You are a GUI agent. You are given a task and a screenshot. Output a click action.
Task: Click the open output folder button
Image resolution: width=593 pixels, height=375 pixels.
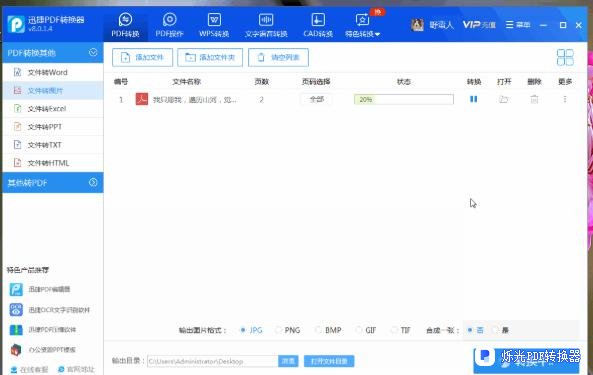pyautogui.click(x=329, y=361)
